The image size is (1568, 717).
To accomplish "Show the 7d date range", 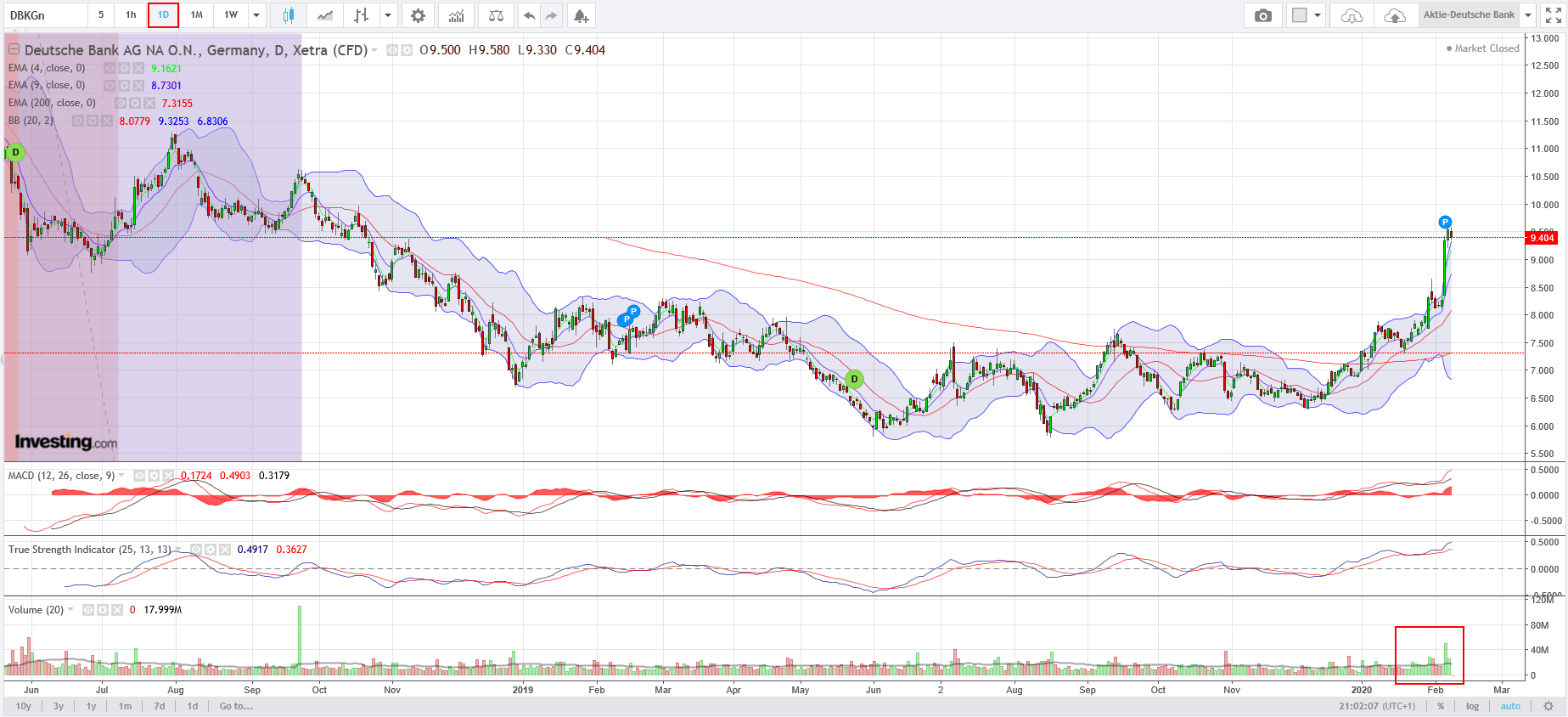I will [x=160, y=706].
